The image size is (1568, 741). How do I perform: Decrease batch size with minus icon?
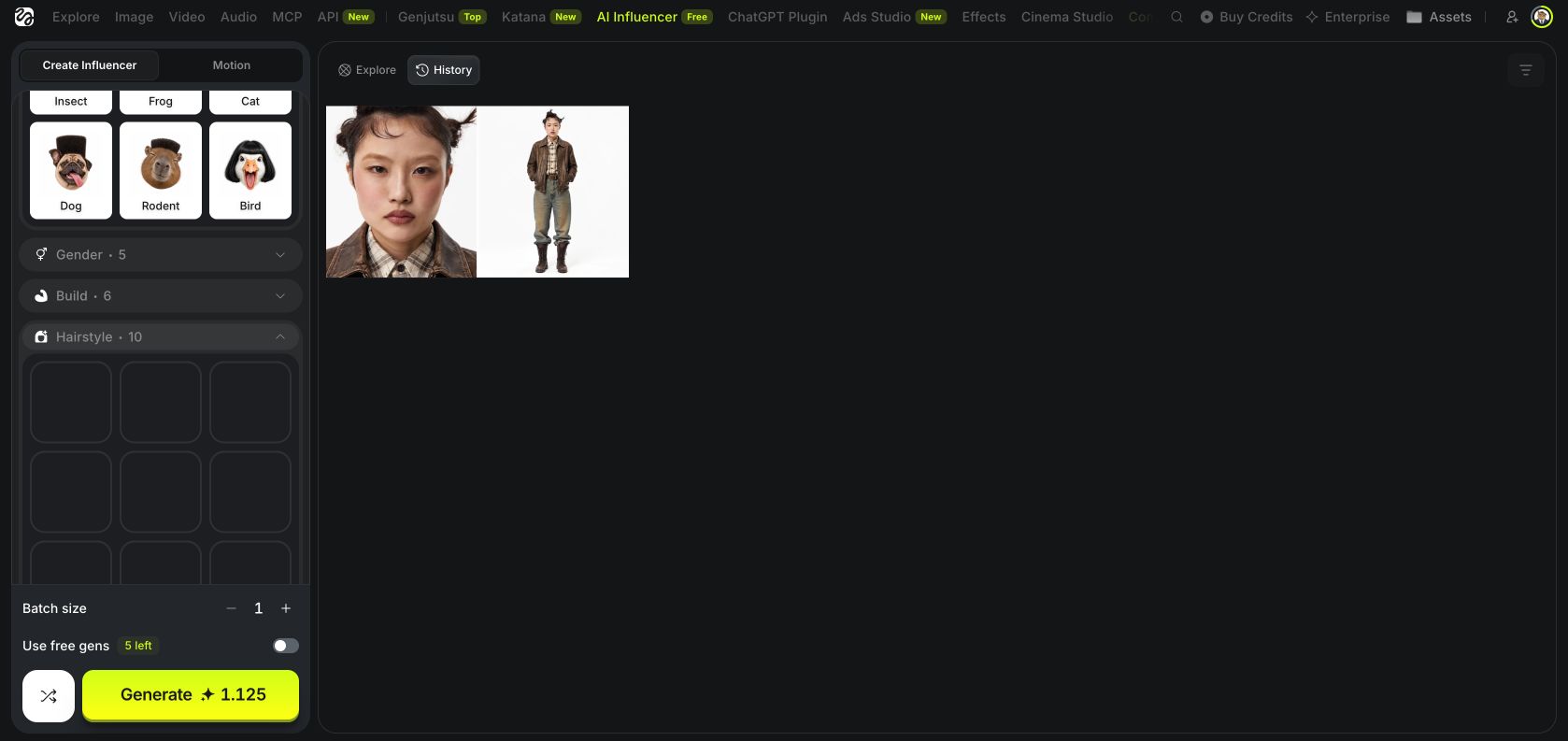coord(231,608)
